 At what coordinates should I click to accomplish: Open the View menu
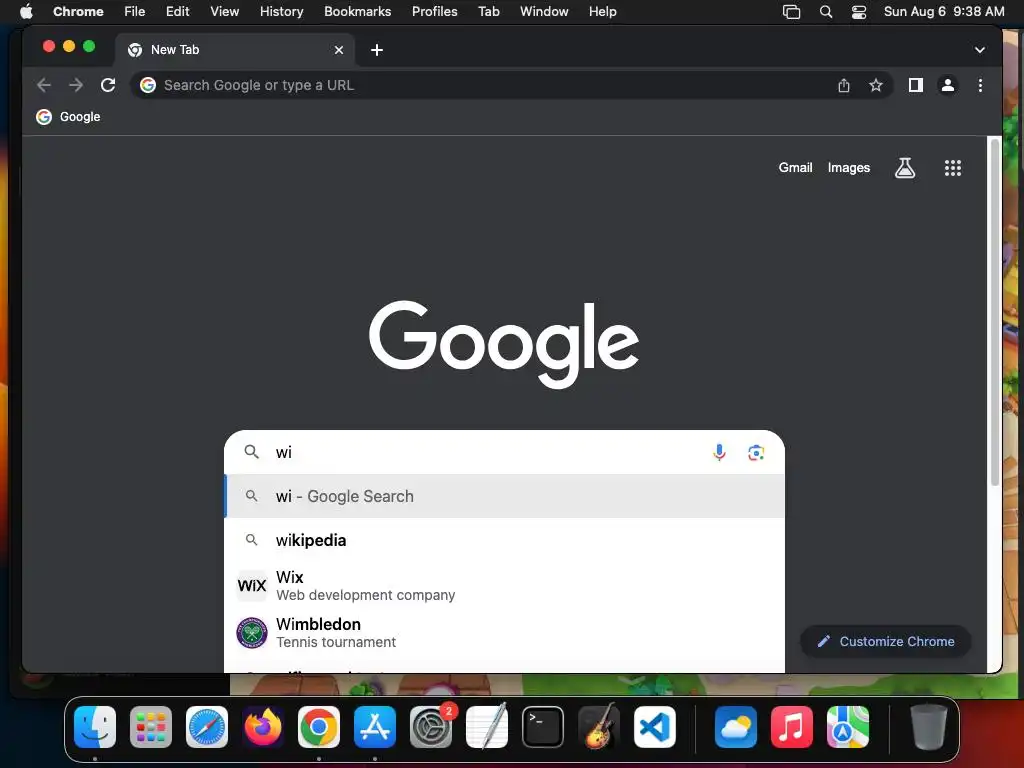(224, 12)
